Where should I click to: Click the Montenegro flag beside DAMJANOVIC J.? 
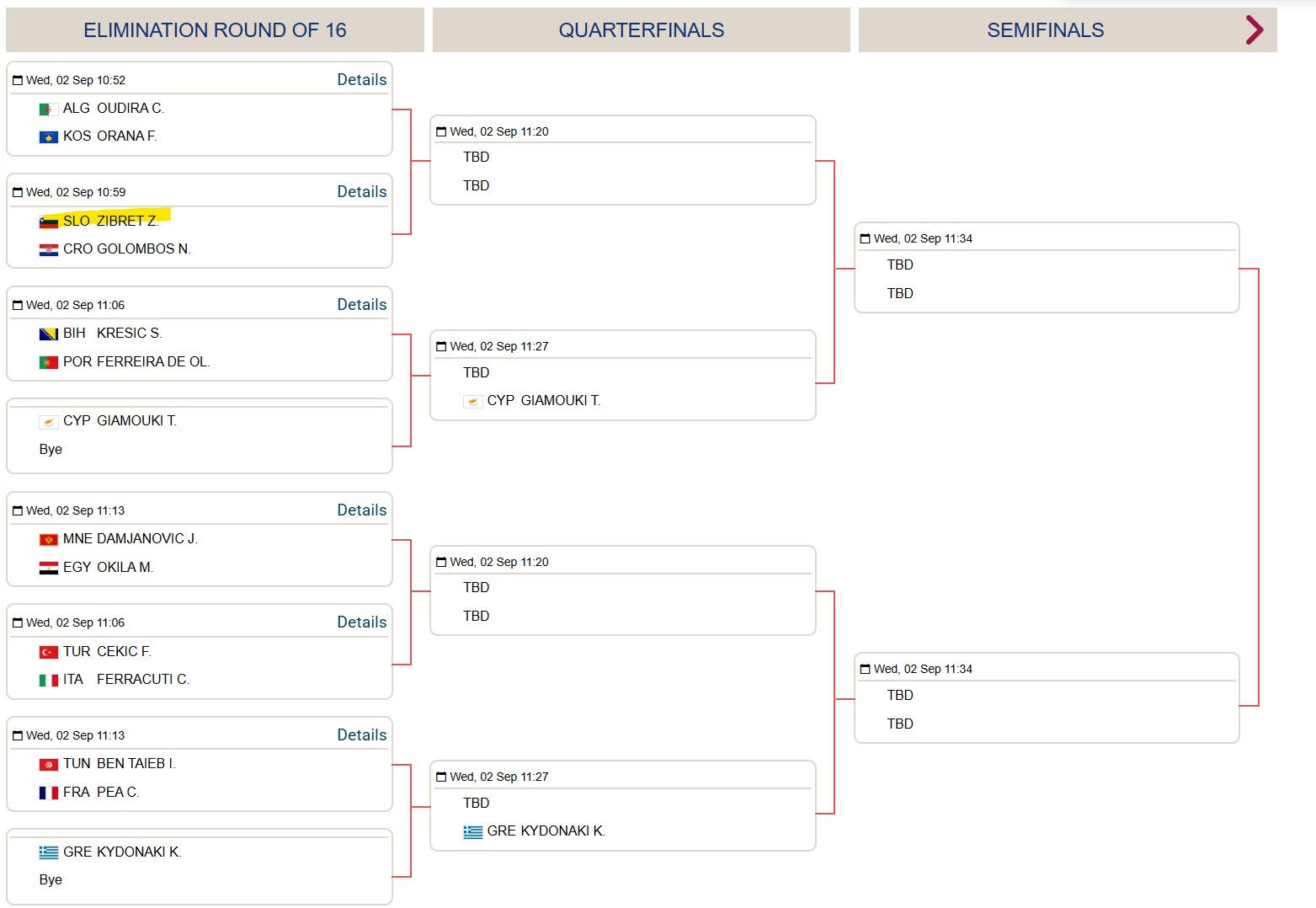point(49,540)
